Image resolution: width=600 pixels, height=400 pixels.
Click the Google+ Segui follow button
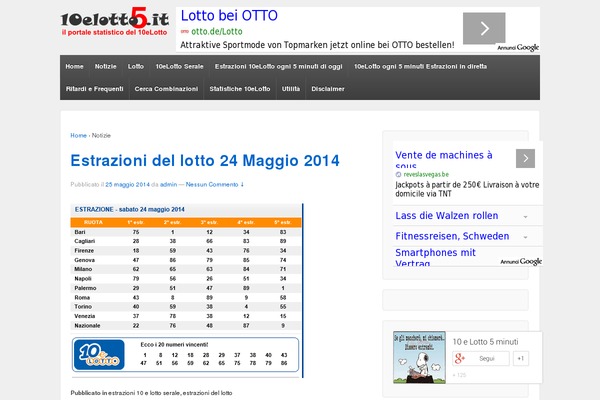tap(481, 358)
